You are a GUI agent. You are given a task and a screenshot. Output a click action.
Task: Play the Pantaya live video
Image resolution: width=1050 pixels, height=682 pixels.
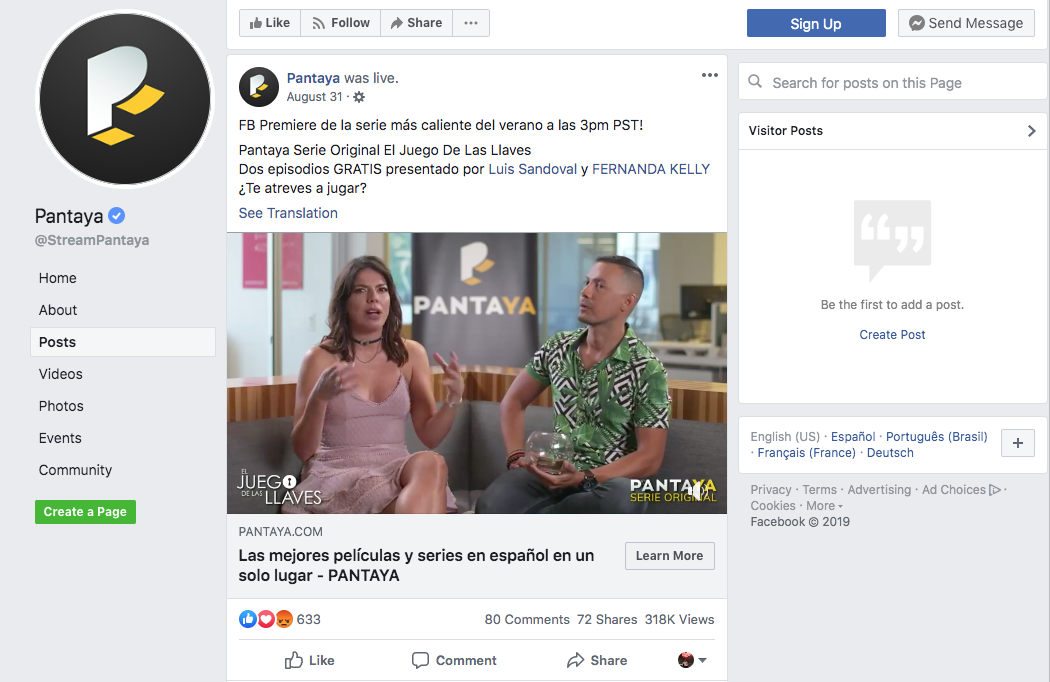[477, 373]
